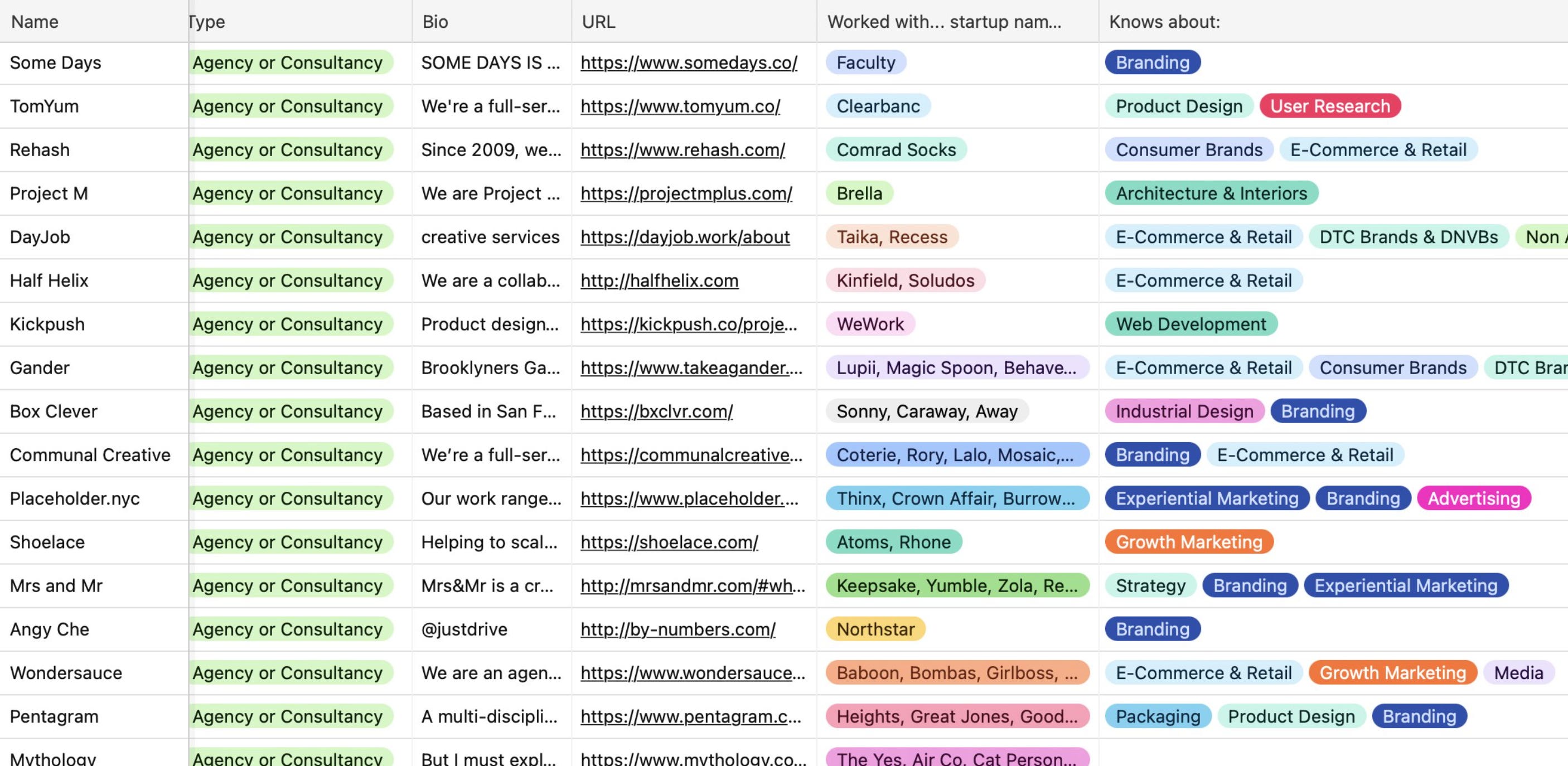The height and width of the screenshot is (766, 1568).
Task: Select the Mrs and Mr name cell
Action: pyautogui.click(x=94, y=586)
